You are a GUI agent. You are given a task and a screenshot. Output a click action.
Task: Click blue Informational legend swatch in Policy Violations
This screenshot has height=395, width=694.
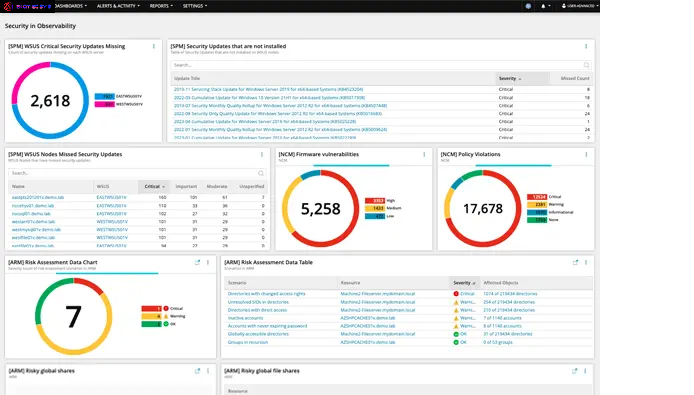coord(537,212)
